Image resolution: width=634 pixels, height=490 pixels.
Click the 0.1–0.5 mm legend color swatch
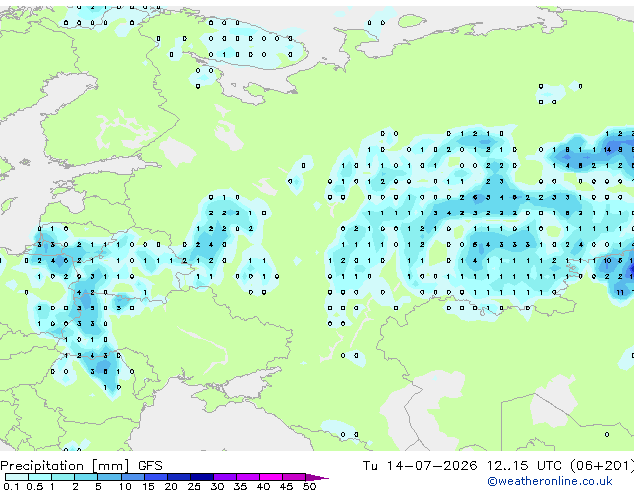17,477
